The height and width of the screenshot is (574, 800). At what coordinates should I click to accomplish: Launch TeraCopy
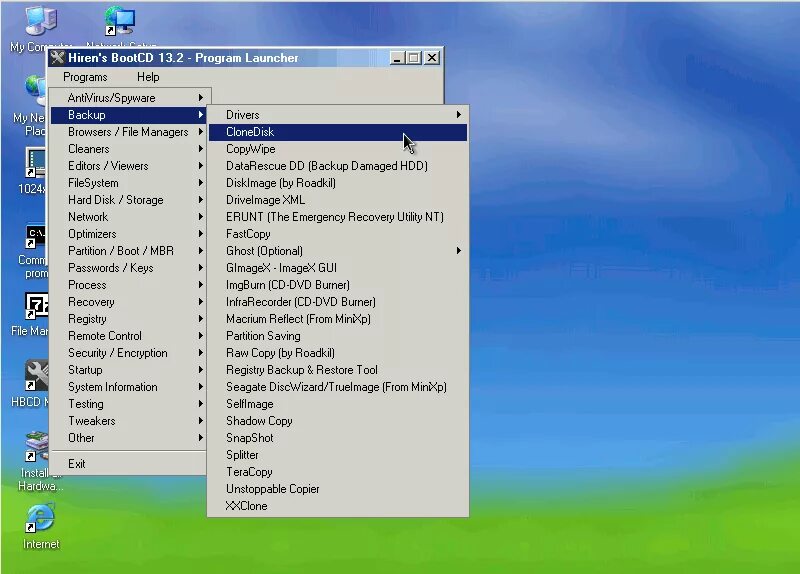tap(338, 472)
